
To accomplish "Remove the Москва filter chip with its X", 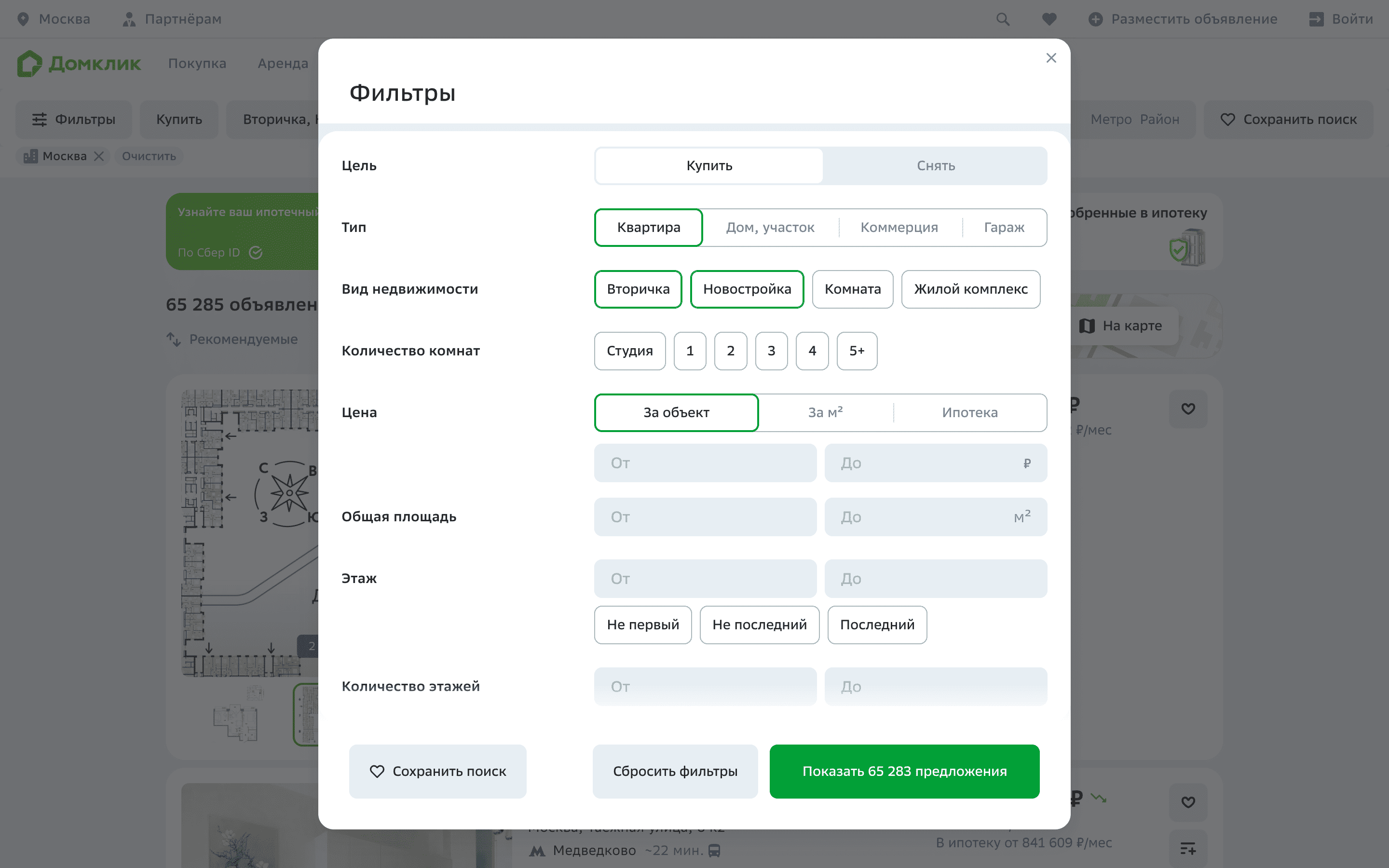I will coord(99,156).
